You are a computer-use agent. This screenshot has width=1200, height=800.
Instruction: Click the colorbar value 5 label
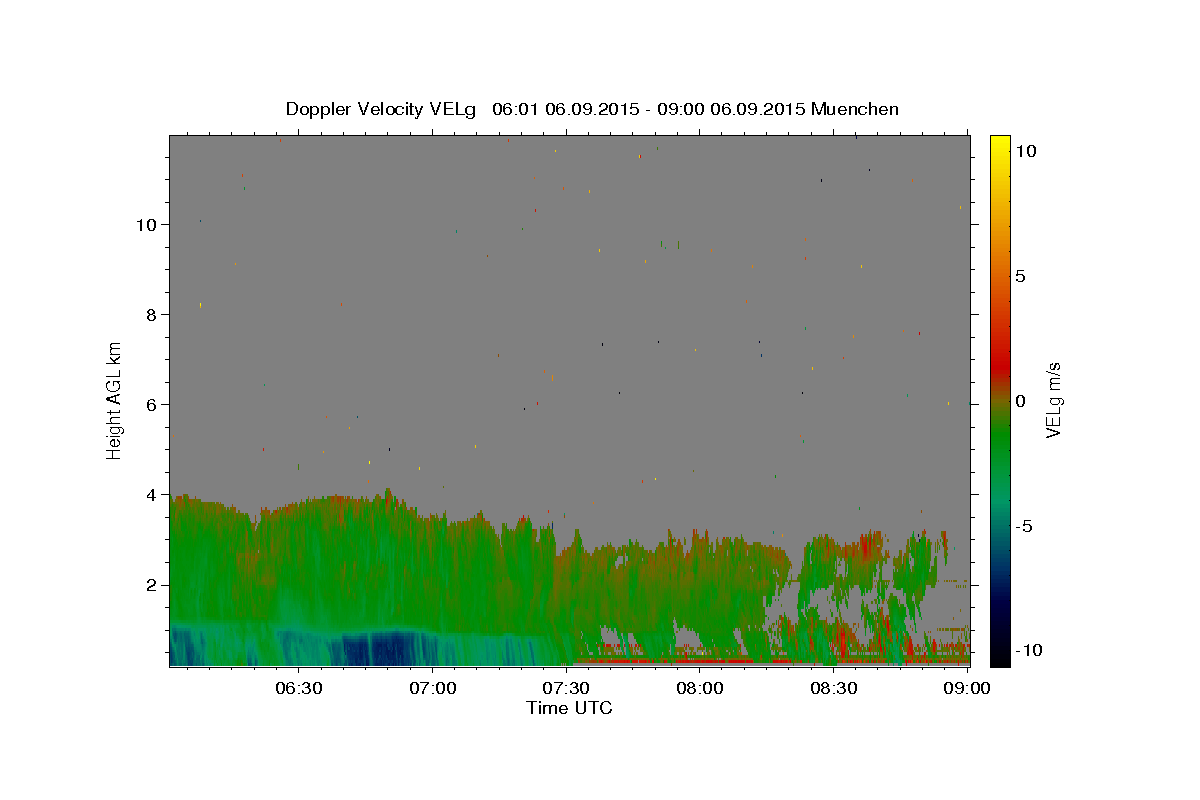point(1020,276)
